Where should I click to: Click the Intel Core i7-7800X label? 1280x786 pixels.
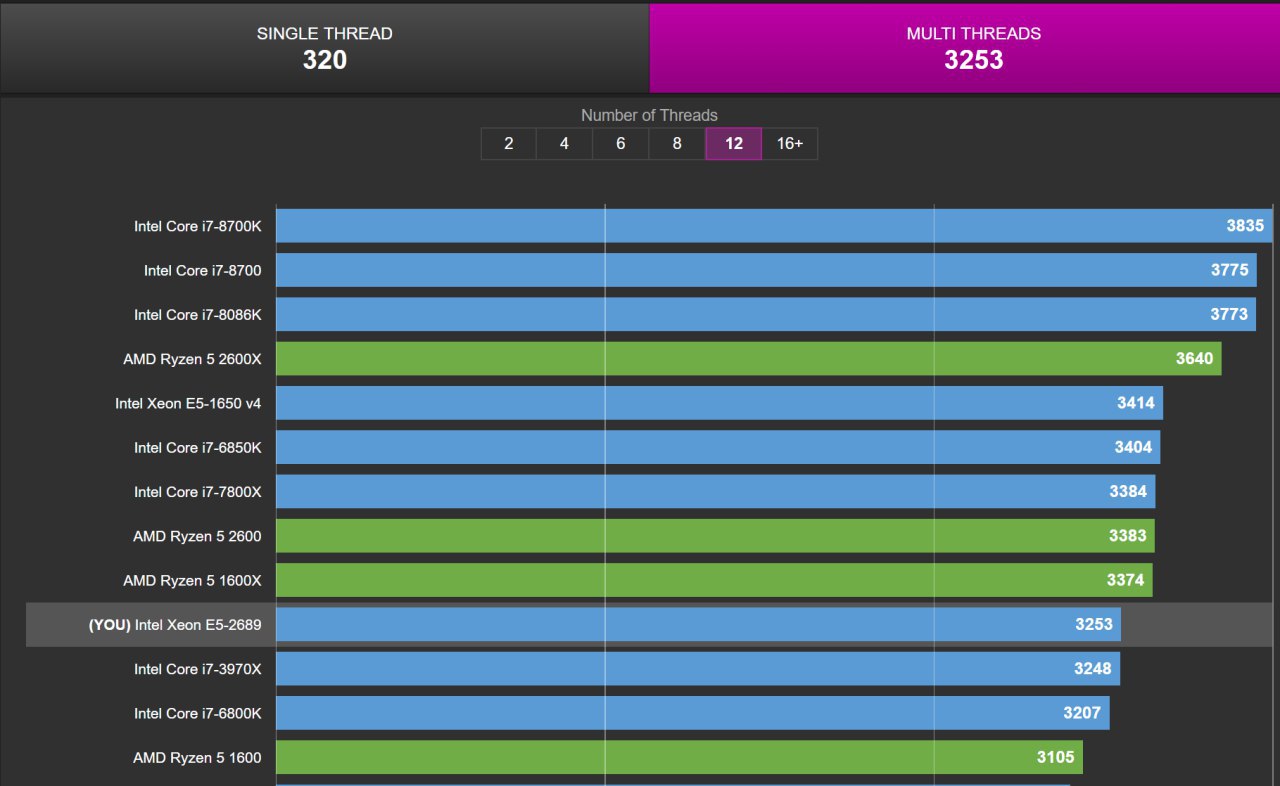pyautogui.click(x=198, y=491)
